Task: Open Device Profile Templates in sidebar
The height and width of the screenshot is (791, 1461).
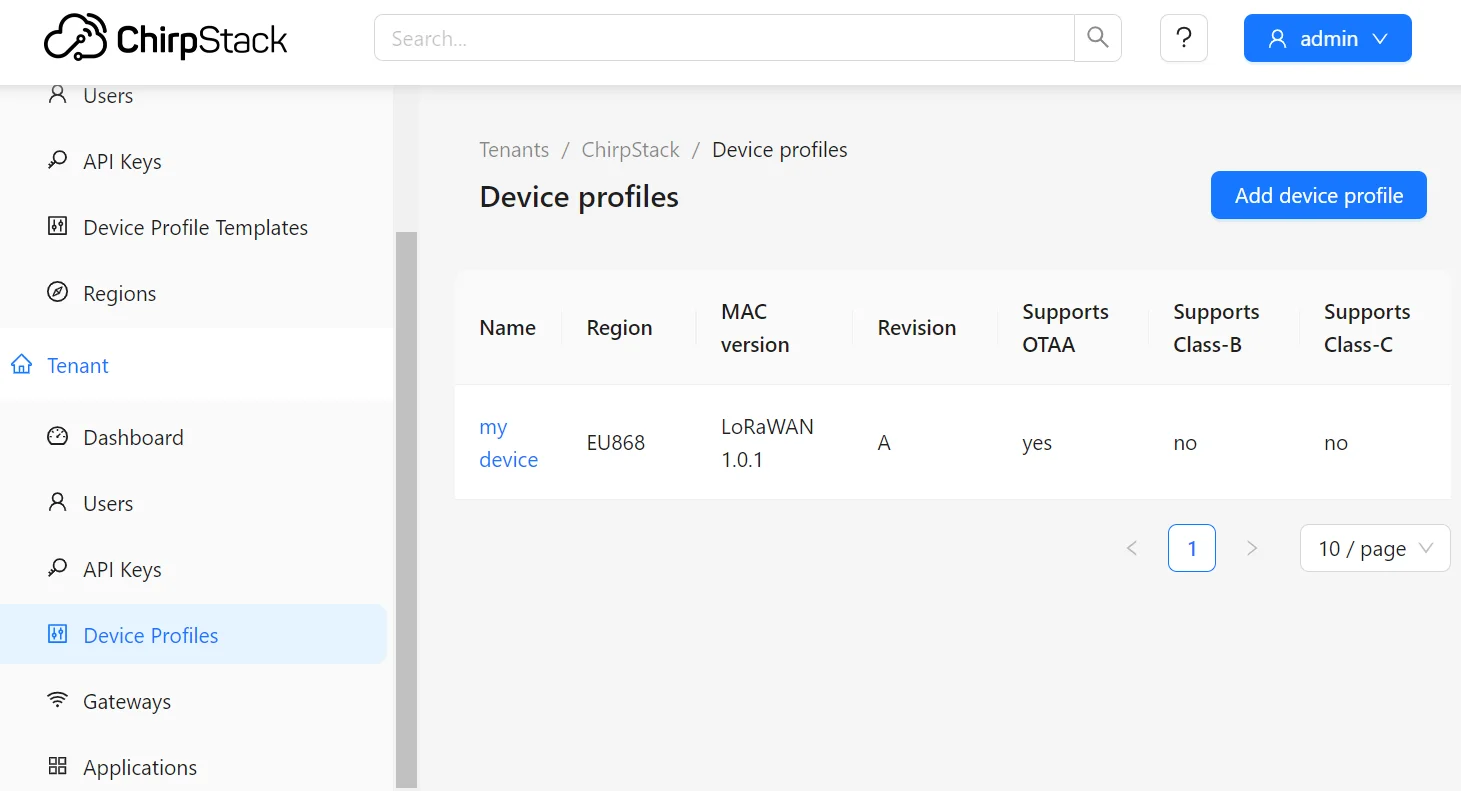Action: 194,228
